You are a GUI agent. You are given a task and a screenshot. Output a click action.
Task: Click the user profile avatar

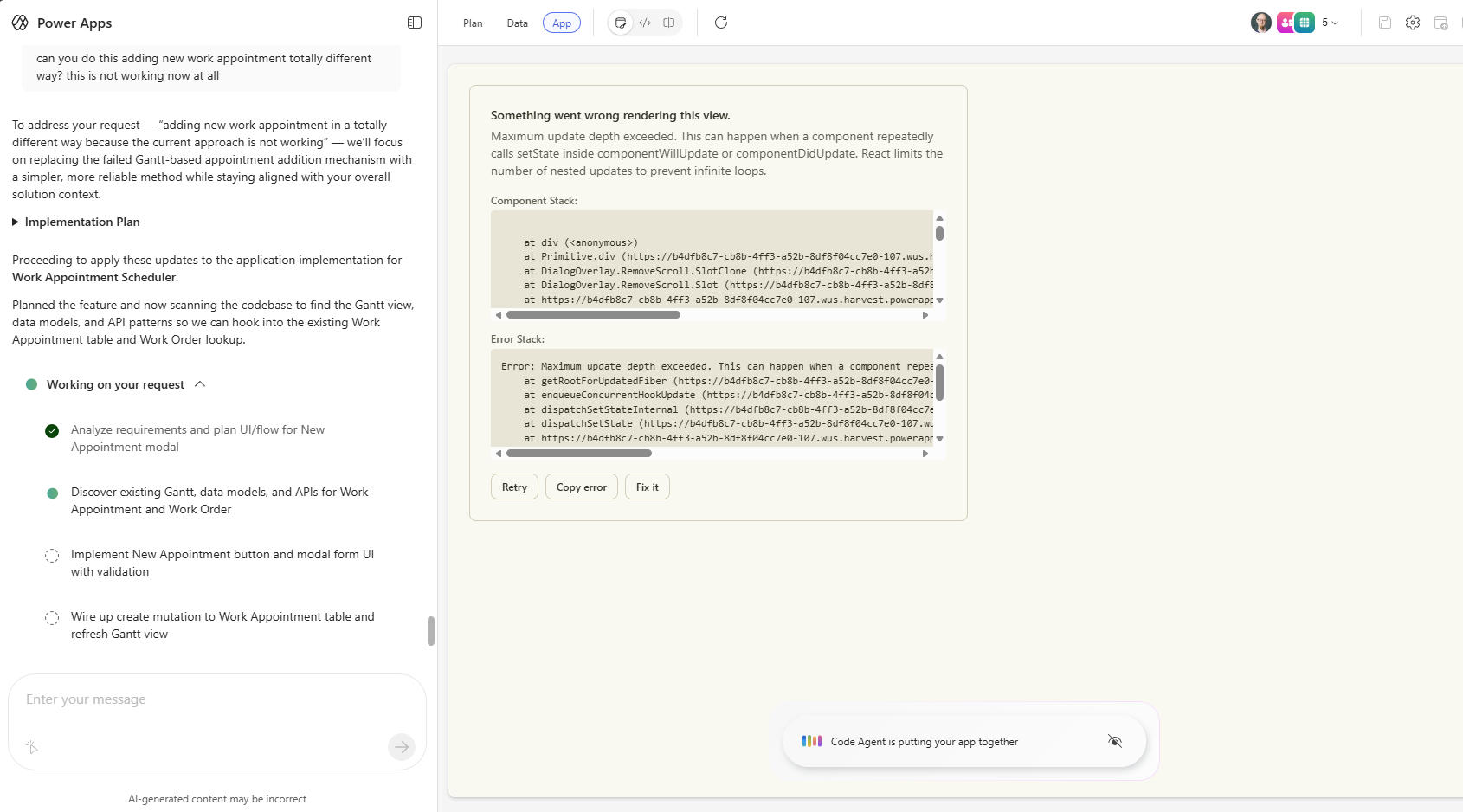[x=1260, y=23]
